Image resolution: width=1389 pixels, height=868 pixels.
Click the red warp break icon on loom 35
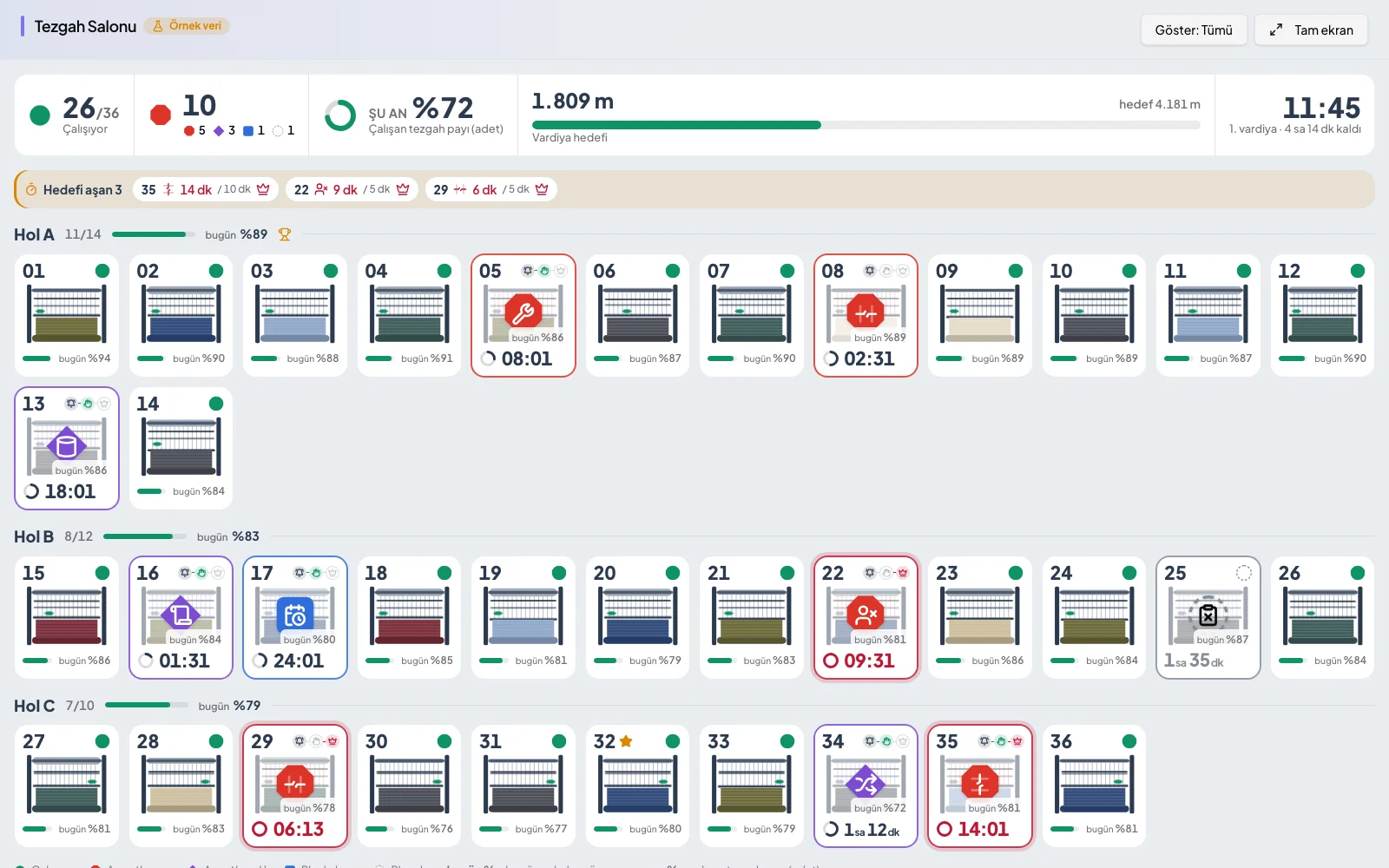pyautogui.click(x=980, y=782)
